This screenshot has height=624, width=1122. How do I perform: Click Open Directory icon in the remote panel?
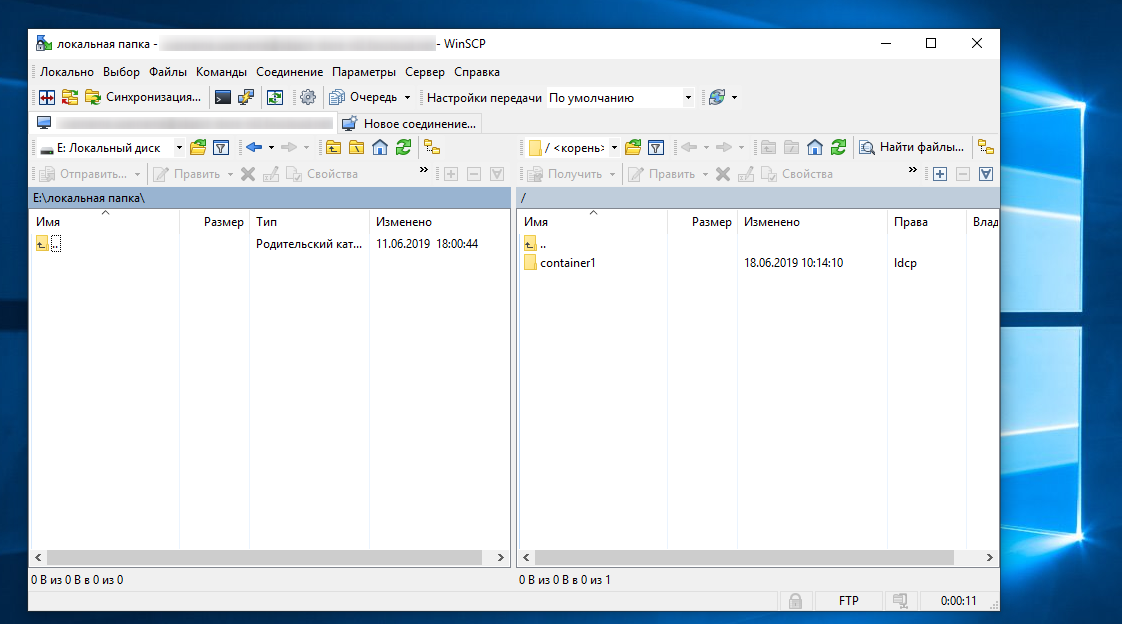coord(633,148)
